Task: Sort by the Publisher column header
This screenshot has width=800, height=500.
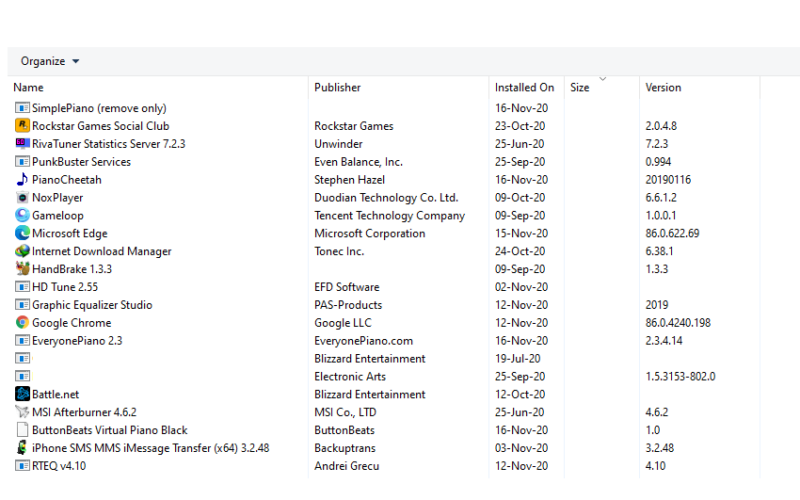Action: pos(337,87)
